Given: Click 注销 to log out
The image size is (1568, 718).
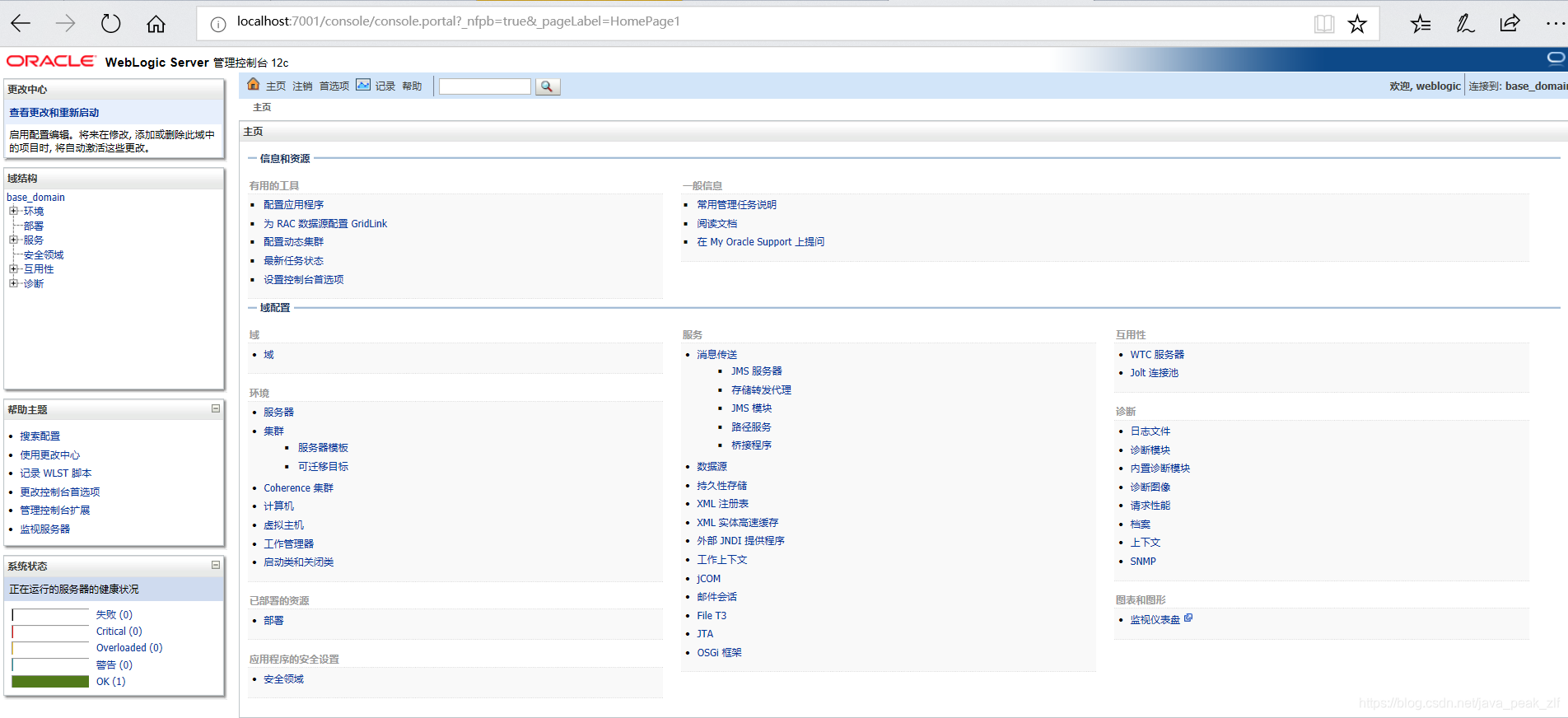Looking at the screenshot, I should coord(302,86).
